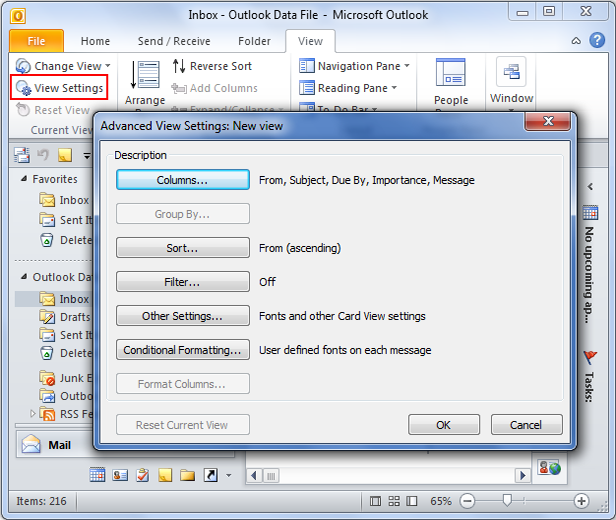Switch to Tasks via bottom icon

tap(143, 475)
